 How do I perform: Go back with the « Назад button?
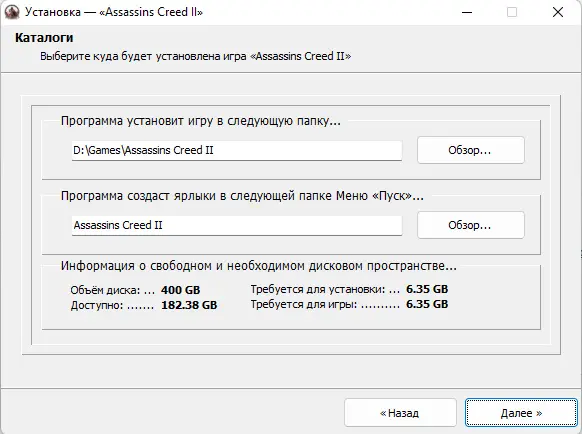(400, 413)
